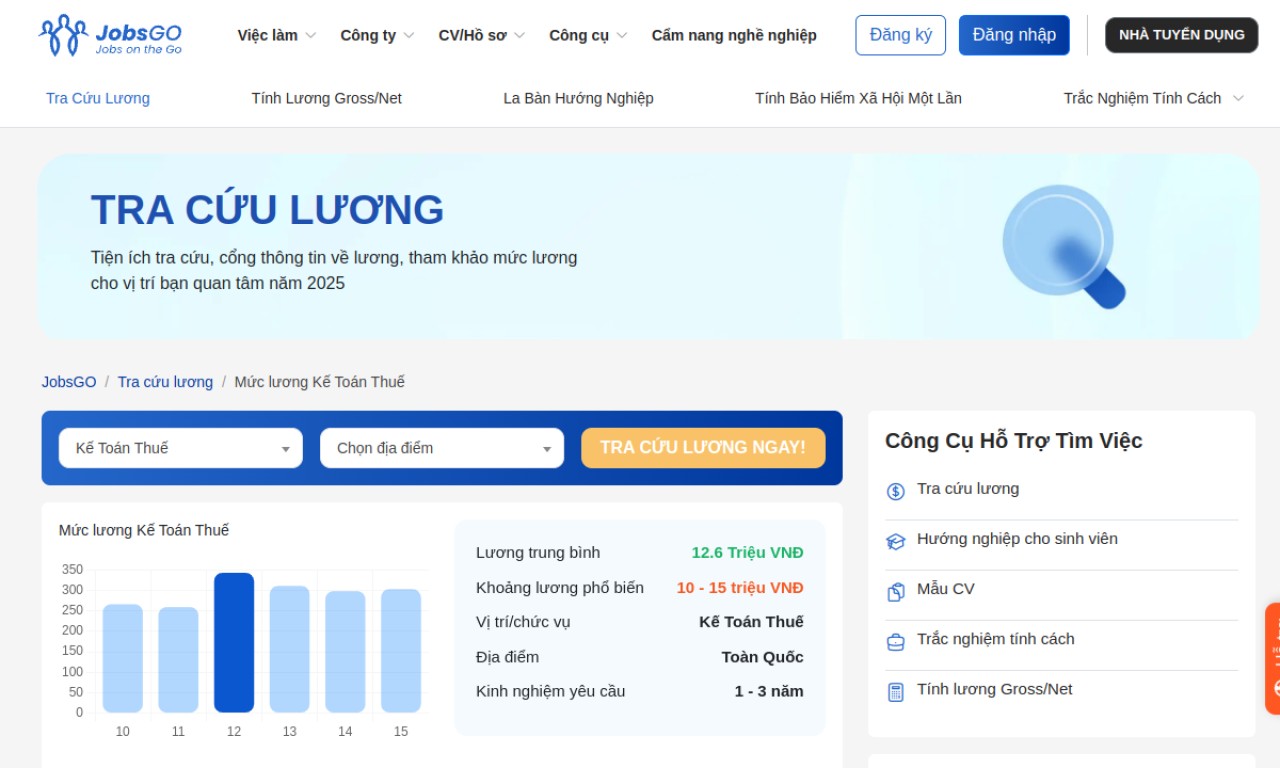
Task: Click the magnifying glass banner illustration
Action: (1063, 246)
